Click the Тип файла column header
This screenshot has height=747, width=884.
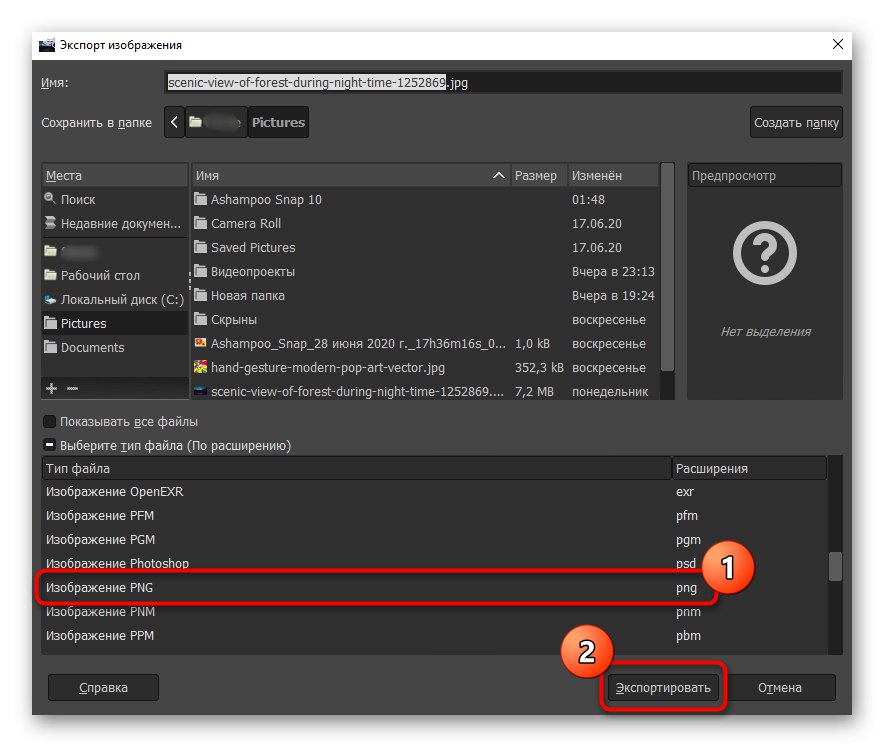356,468
